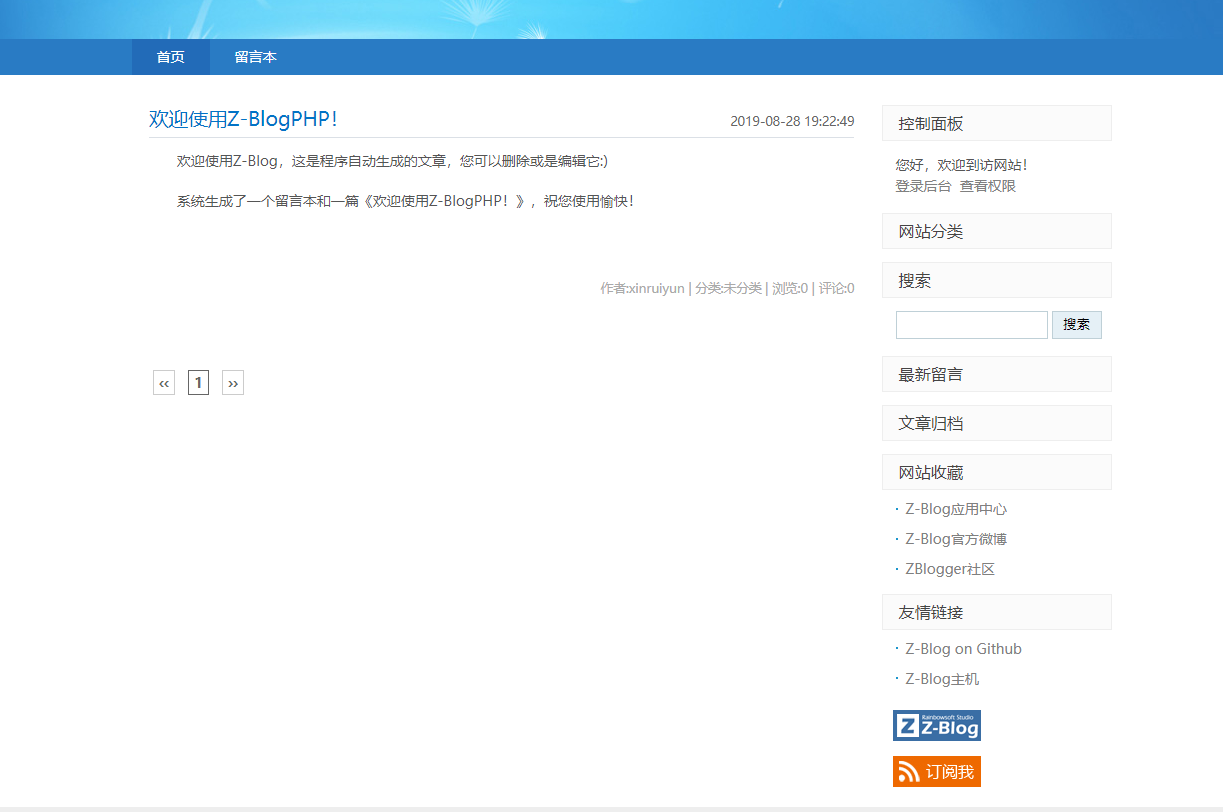Select page number 1 in pagination
The height and width of the screenshot is (812, 1223).
point(198,383)
